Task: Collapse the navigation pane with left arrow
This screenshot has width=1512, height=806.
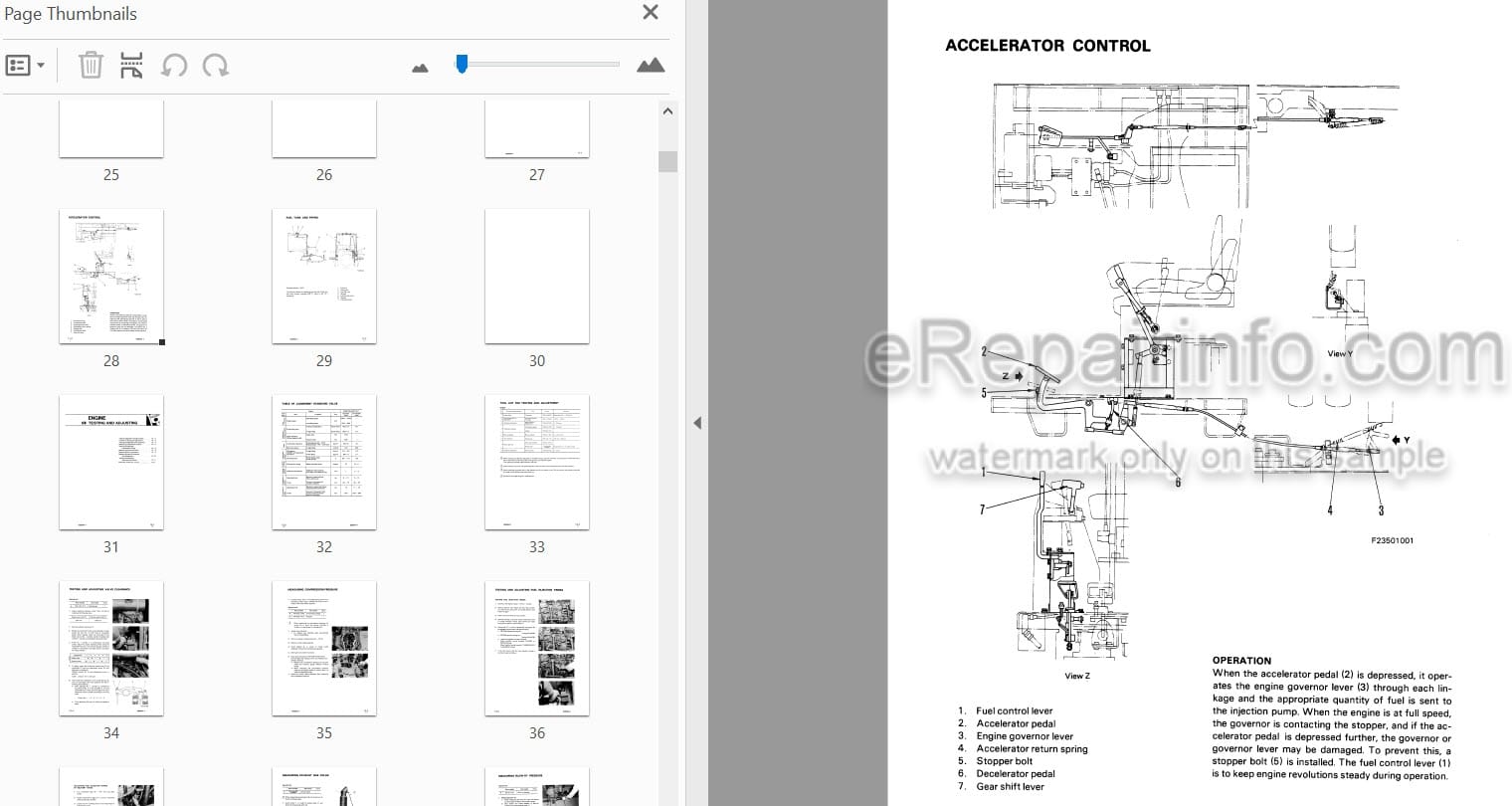Action: coord(697,423)
